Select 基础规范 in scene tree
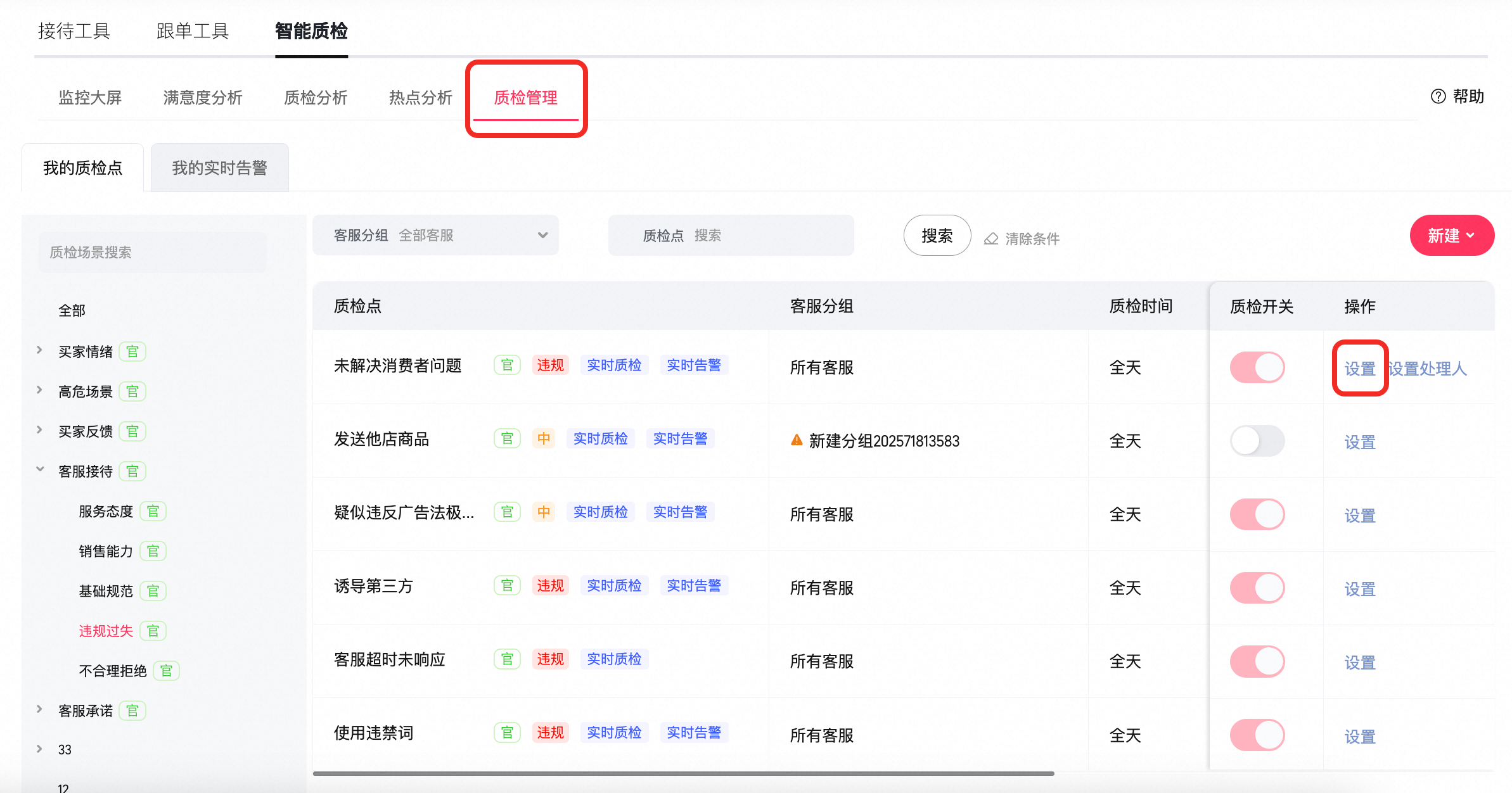This screenshot has width=1512, height=793. [x=106, y=591]
